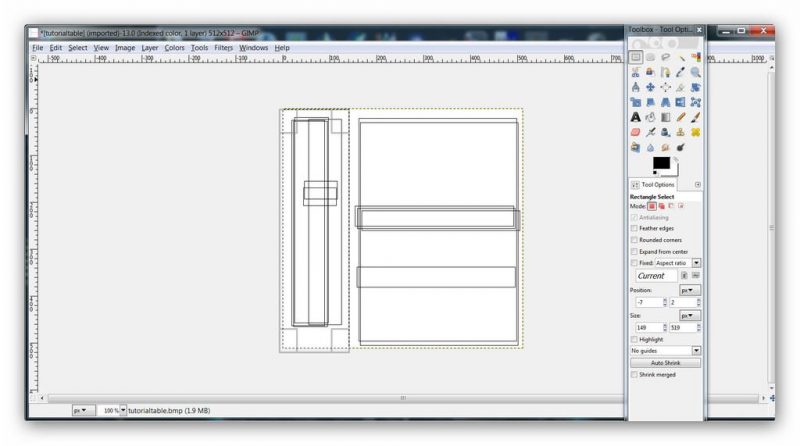The height and width of the screenshot is (446, 800).
Task: Open the Aspect ratio dropdown
Action: coord(696,263)
